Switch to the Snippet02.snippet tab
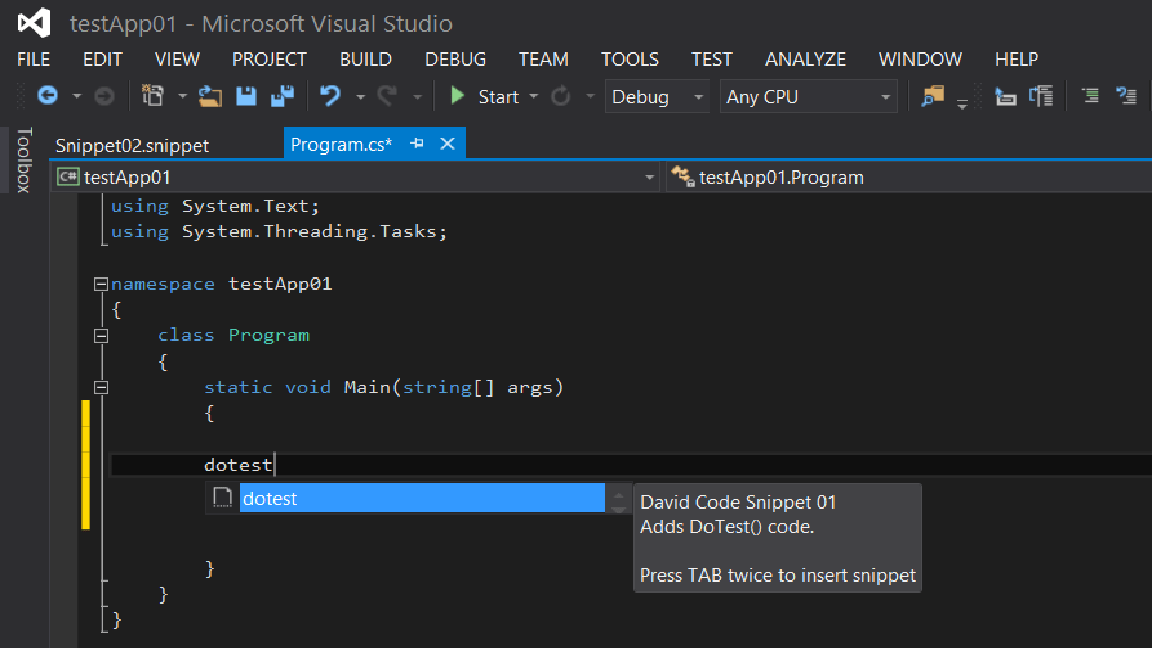Image resolution: width=1152 pixels, height=648 pixels. 132,145
